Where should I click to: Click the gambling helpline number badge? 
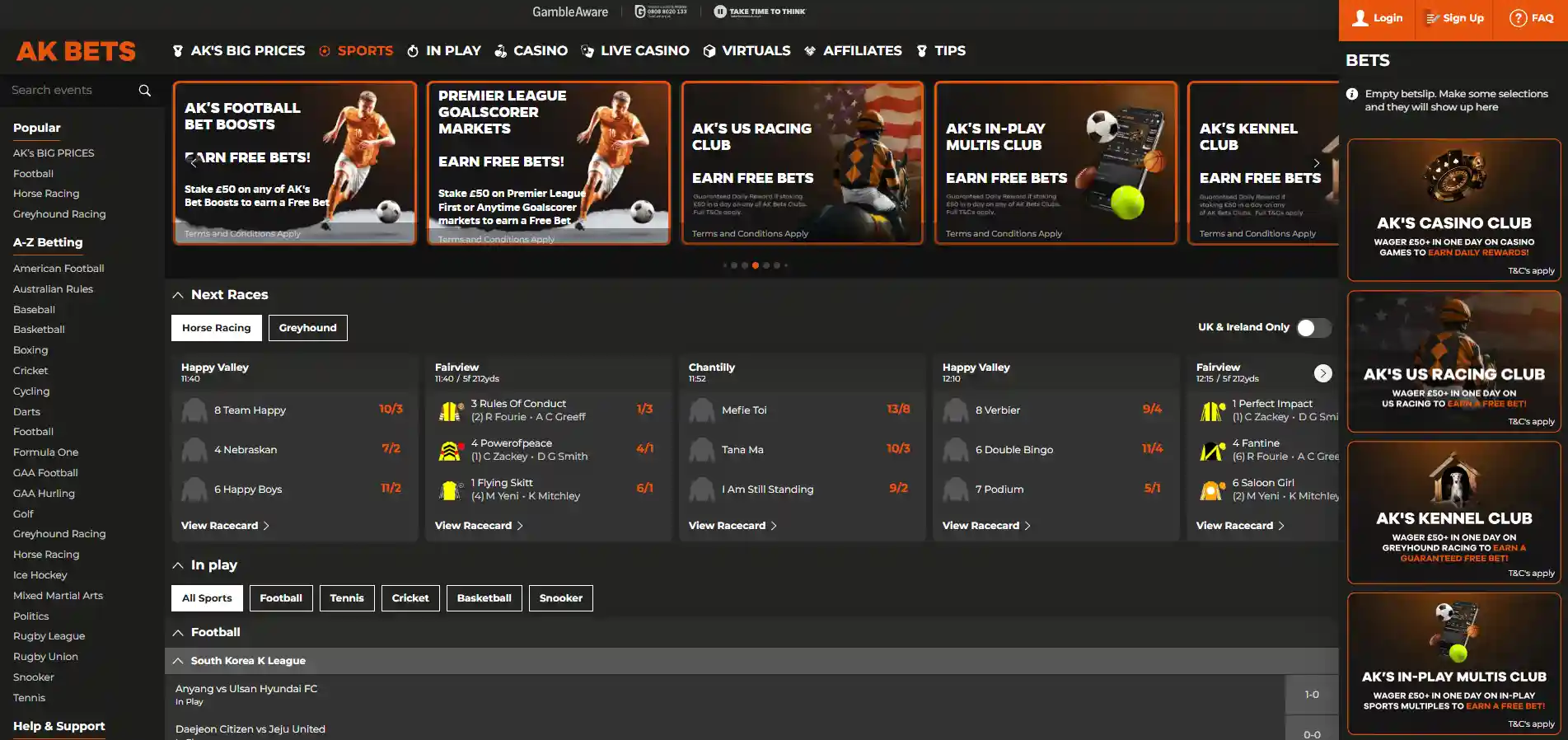661,12
